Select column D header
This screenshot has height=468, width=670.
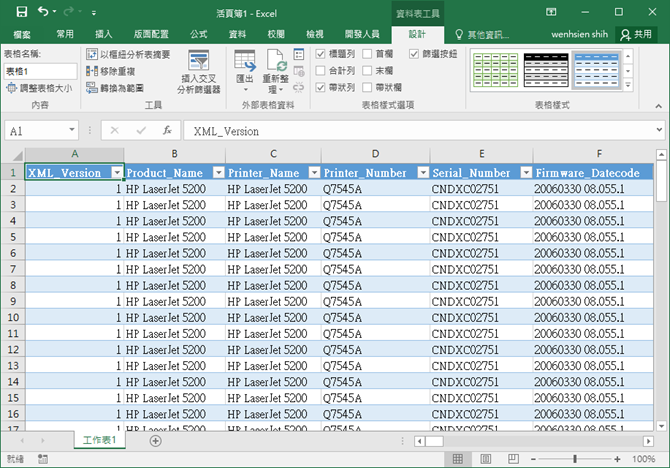pyautogui.click(x=375, y=154)
